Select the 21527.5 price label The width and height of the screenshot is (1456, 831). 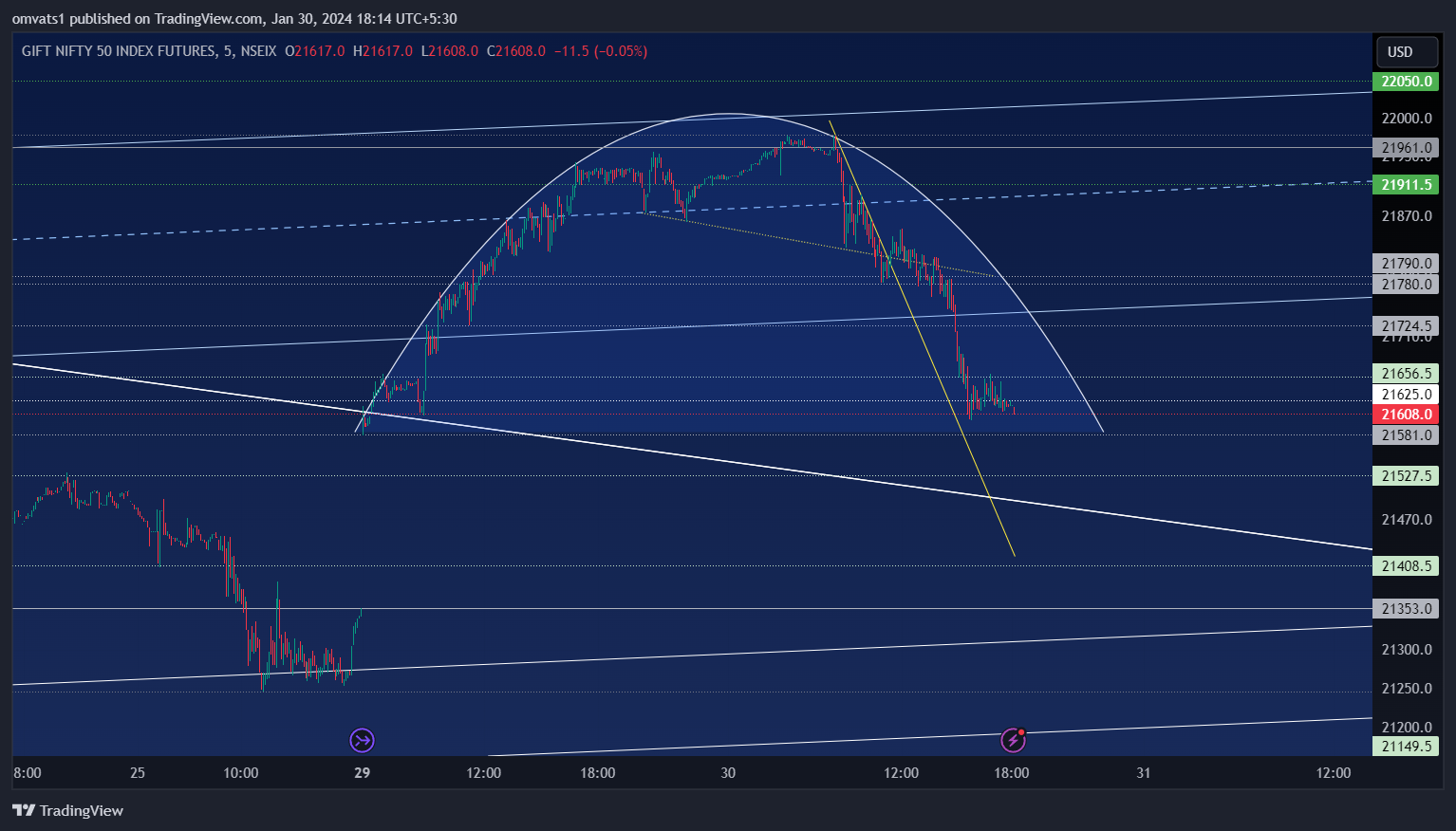coord(1406,476)
